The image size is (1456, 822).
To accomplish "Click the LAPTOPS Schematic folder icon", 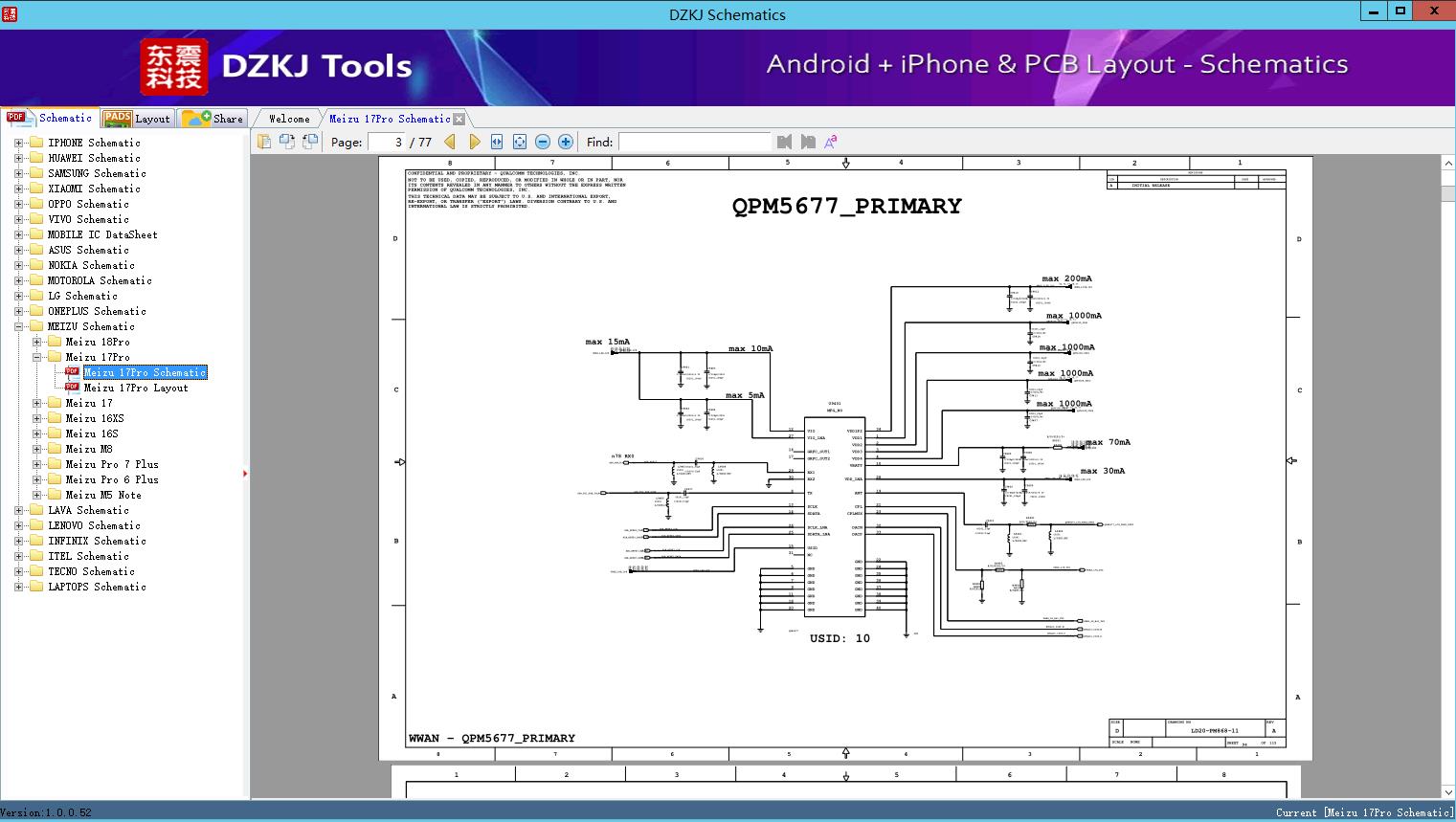I will 36,587.
